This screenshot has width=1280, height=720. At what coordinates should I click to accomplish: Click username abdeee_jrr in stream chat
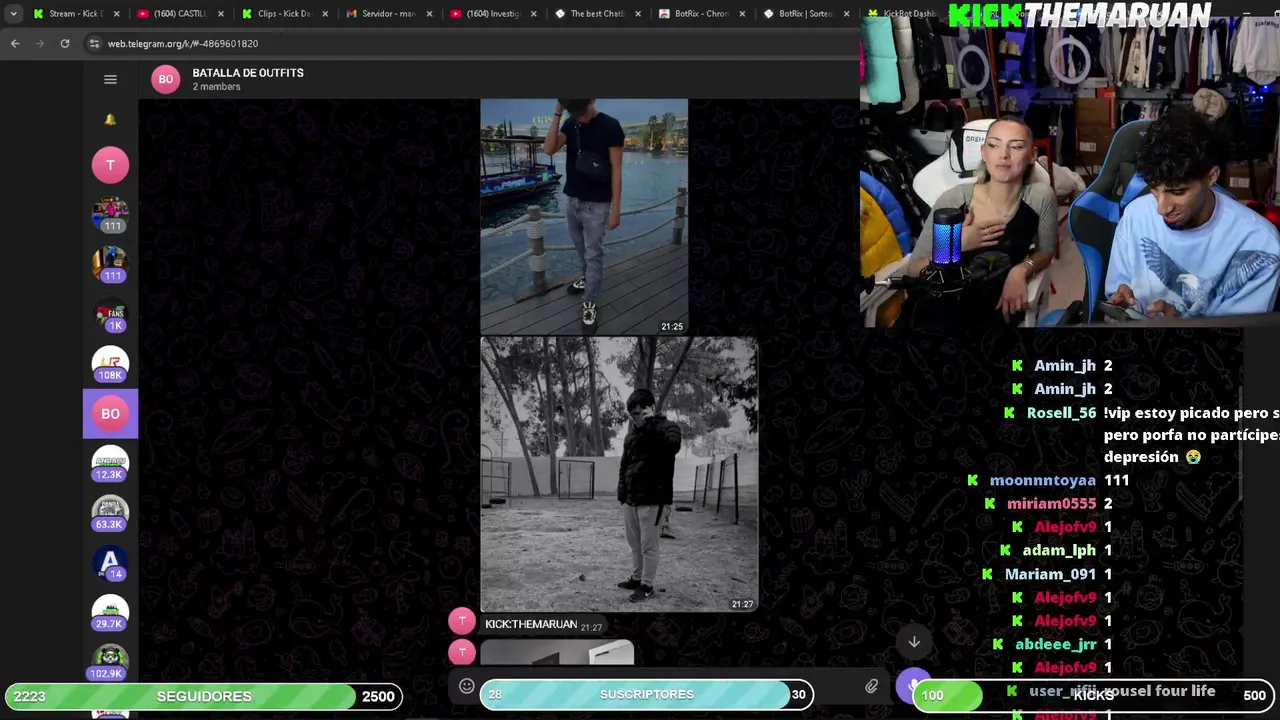coord(1055,644)
